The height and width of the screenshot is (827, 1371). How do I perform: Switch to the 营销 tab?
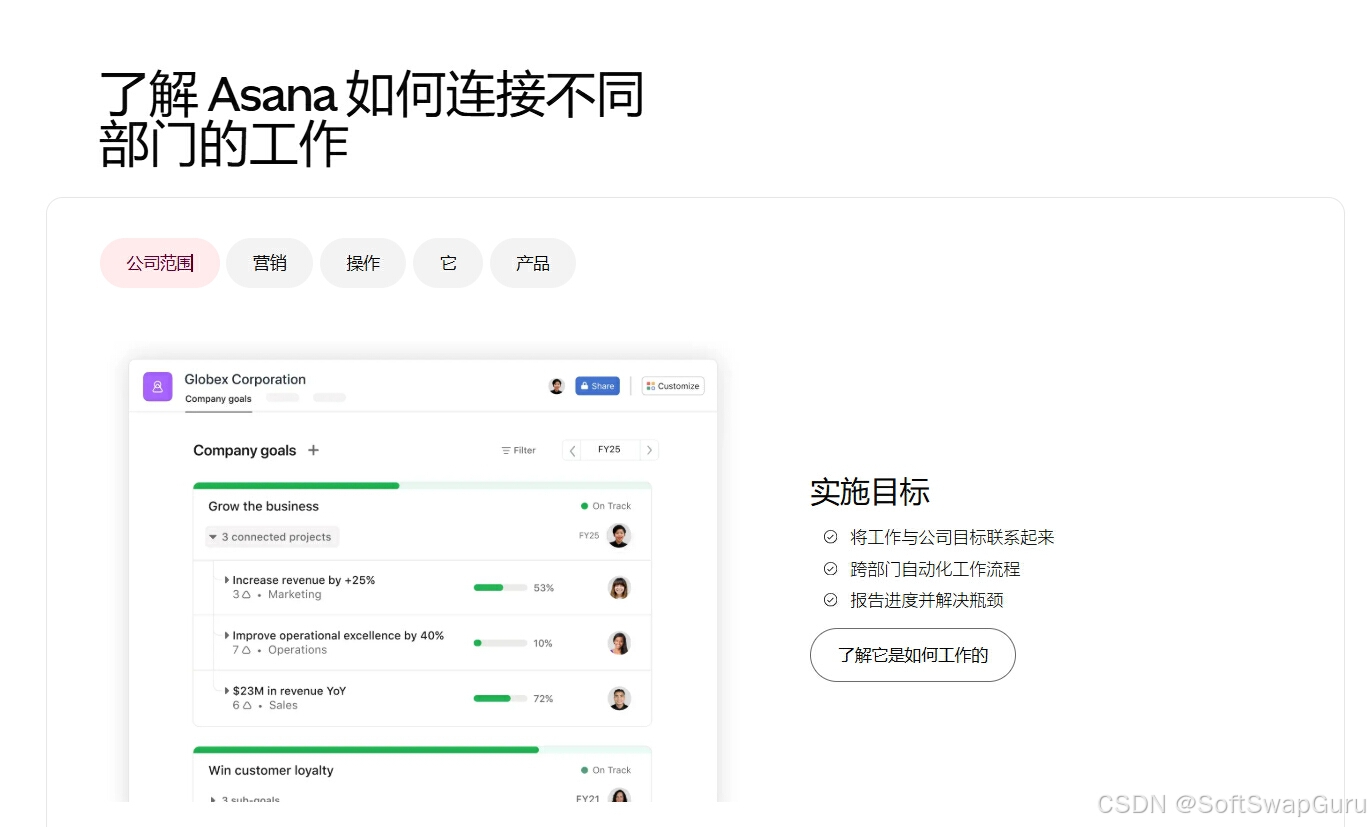[x=269, y=263]
